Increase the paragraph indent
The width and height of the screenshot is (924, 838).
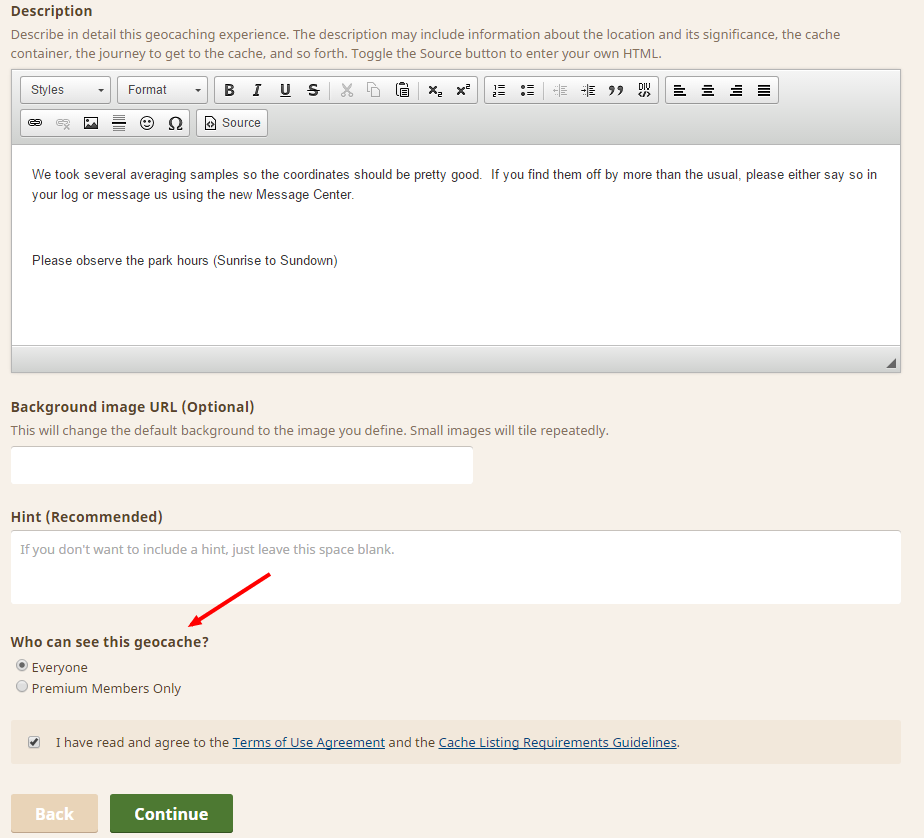(588, 90)
